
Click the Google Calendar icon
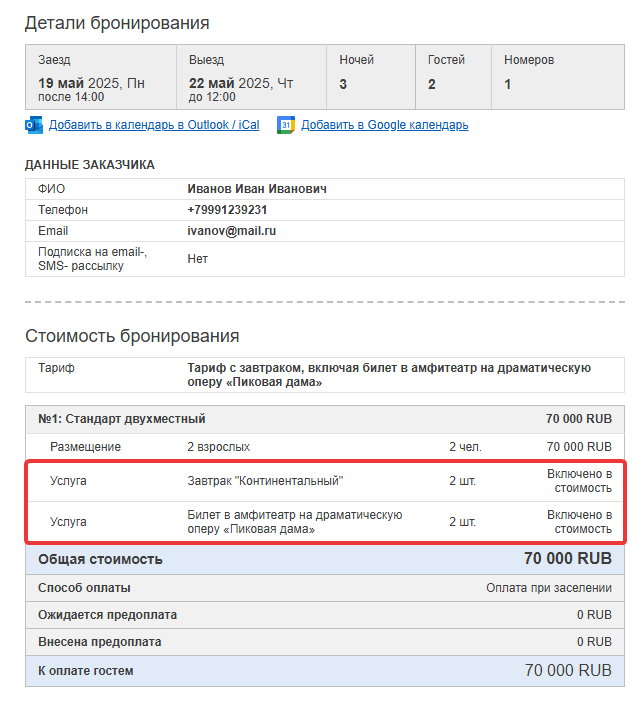[286, 125]
